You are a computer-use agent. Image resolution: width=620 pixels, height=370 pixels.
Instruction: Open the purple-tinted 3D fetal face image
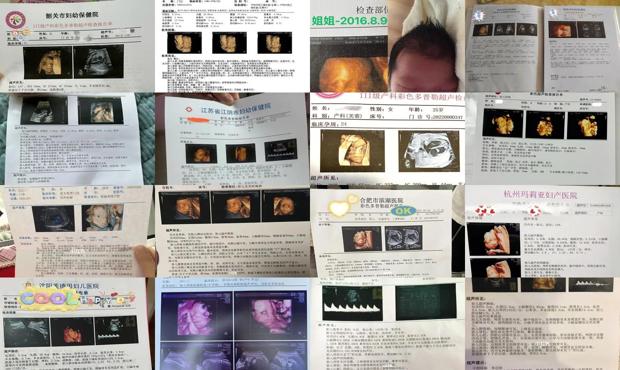click(197, 316)
